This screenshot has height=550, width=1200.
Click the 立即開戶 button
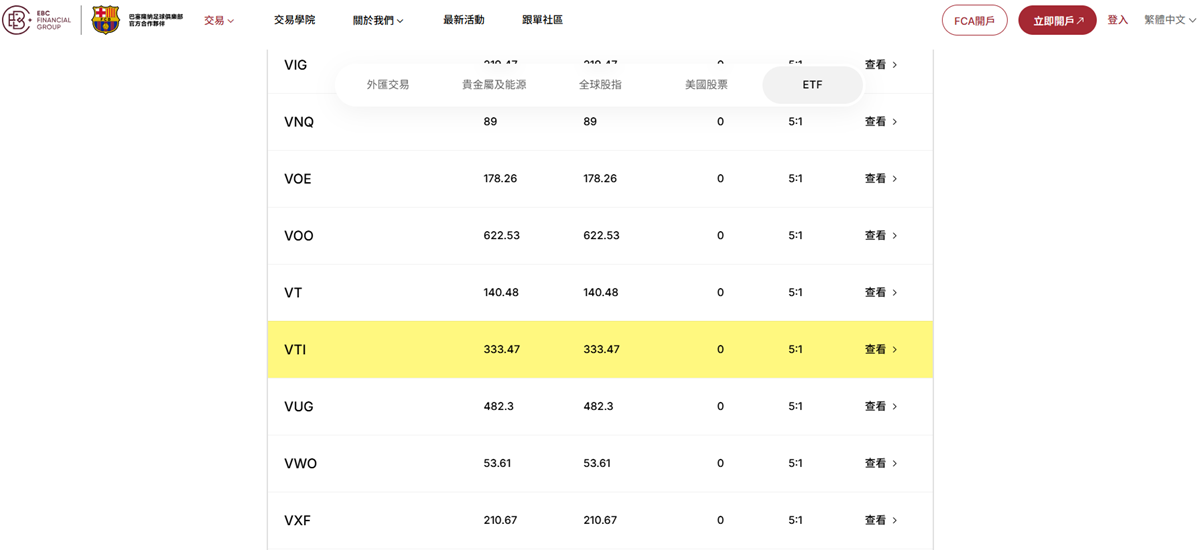(1057, 20)
